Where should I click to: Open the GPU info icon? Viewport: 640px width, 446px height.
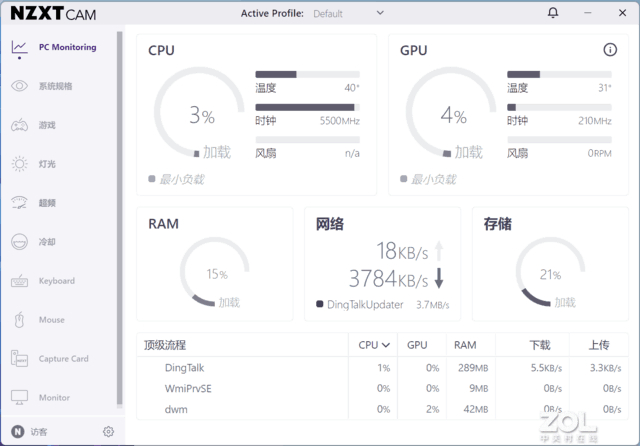[610, 50]
